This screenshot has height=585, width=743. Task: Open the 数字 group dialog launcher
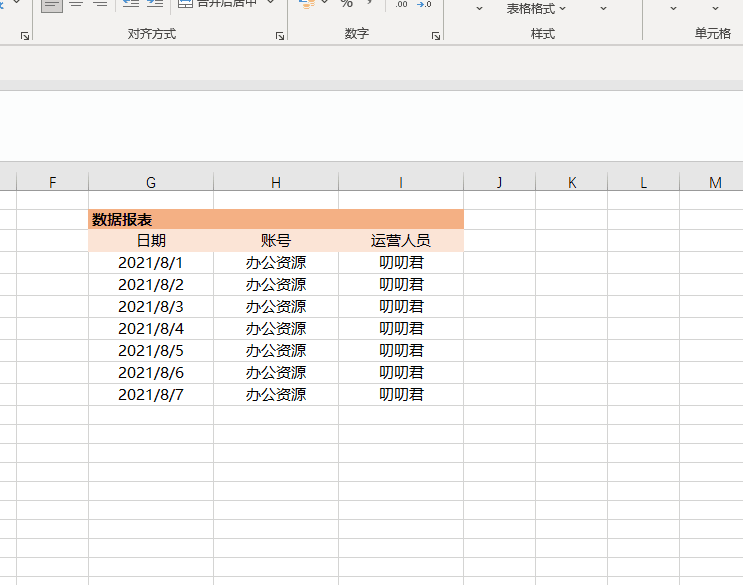point(436,36)
